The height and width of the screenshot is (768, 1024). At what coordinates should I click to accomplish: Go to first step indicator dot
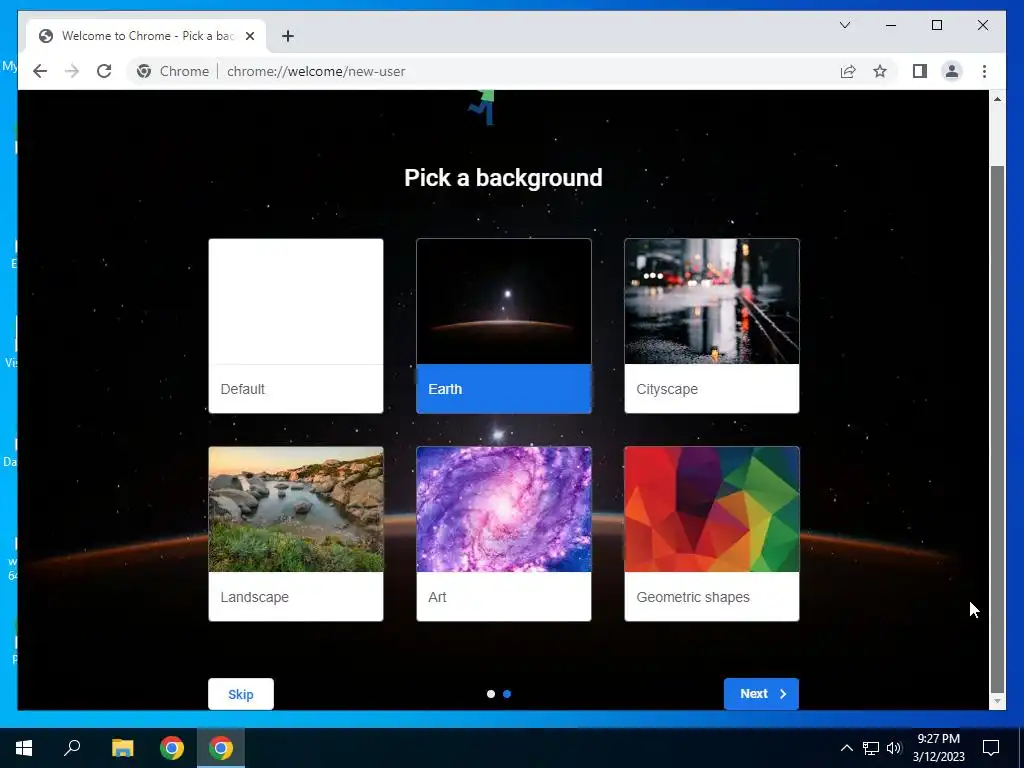coord(491,694)
